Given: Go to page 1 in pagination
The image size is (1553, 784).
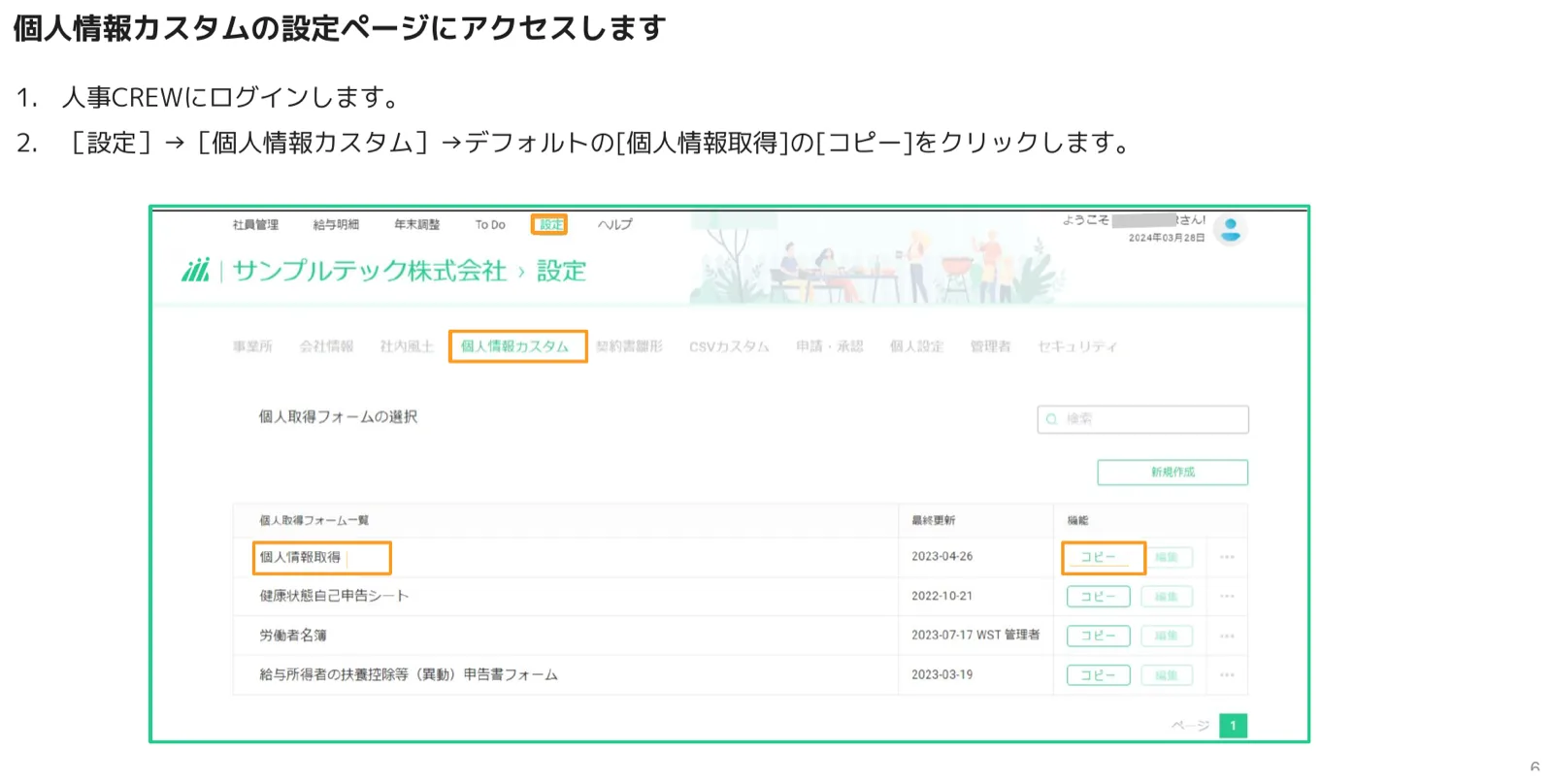Looking at the screenshot, I should coord(1233,726).
